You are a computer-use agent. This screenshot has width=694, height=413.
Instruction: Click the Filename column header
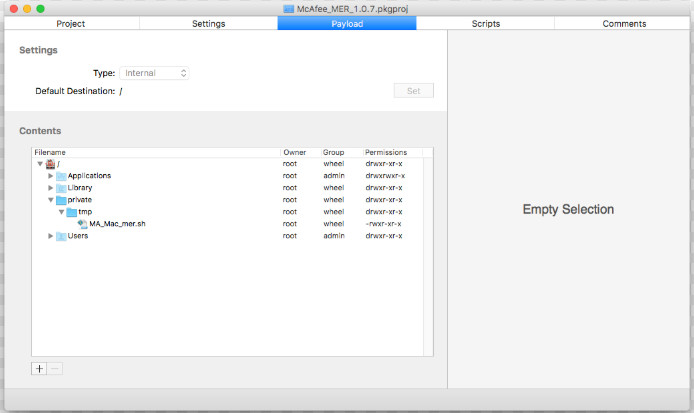pos(156,152)
